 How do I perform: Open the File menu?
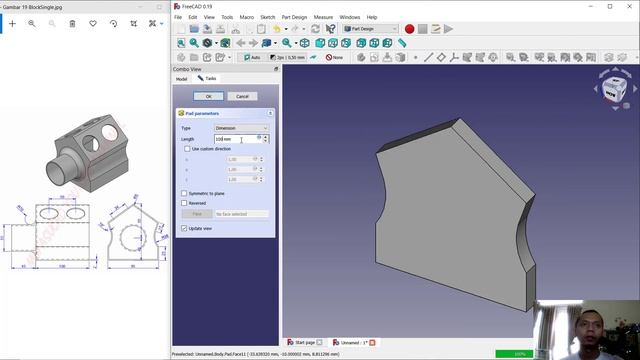point(178,17)
